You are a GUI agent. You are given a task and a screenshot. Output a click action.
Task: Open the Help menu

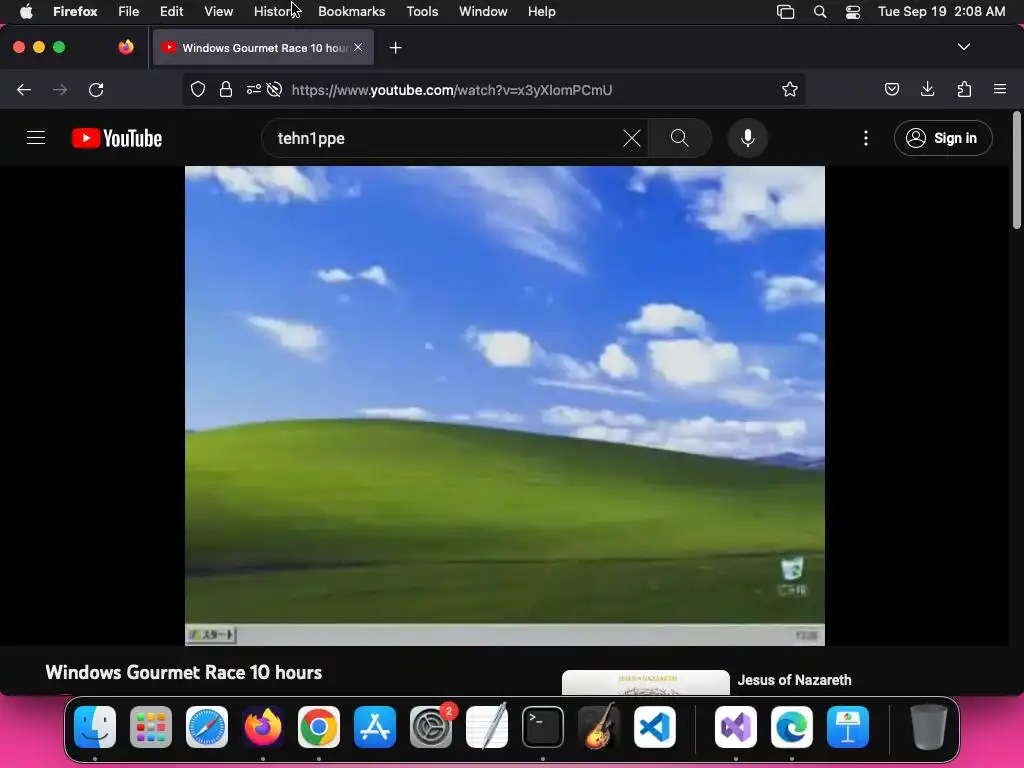[x=541, y=11]
